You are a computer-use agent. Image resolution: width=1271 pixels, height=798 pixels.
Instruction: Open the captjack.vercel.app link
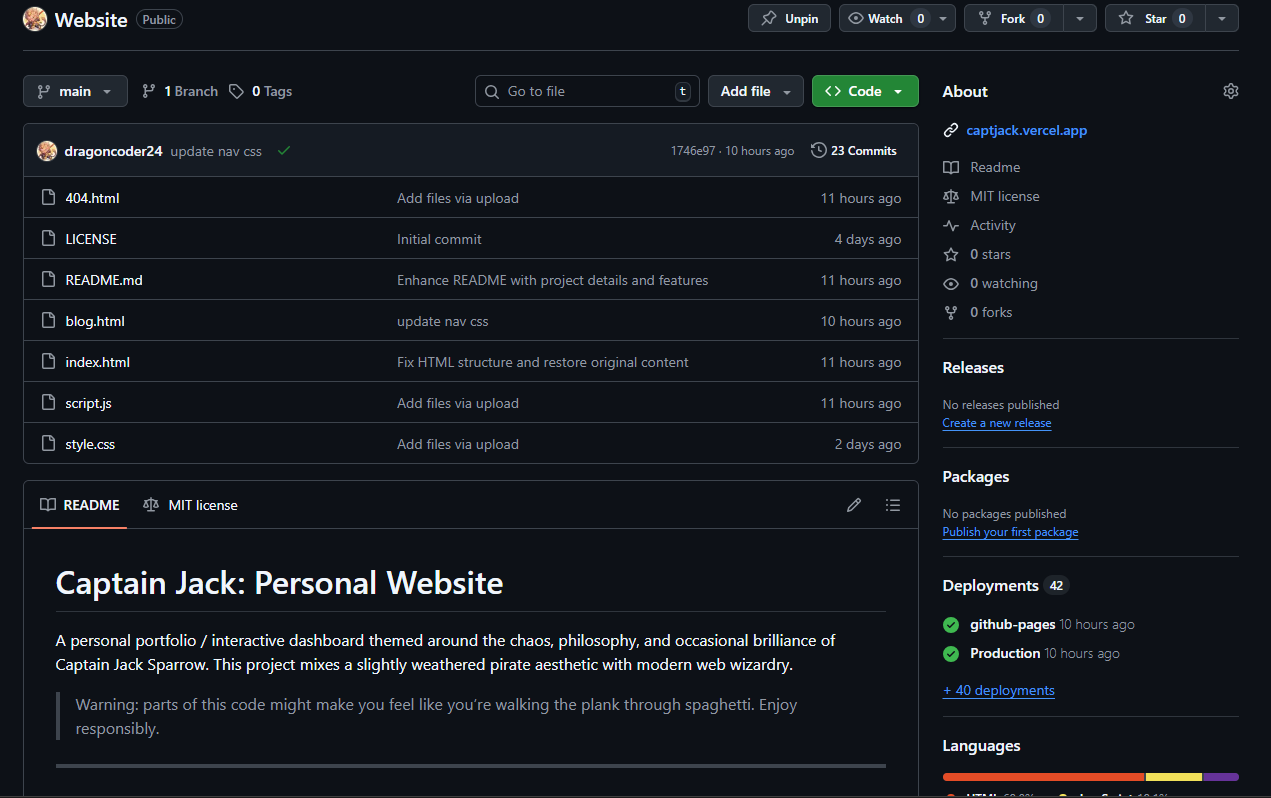[1026, 130]
